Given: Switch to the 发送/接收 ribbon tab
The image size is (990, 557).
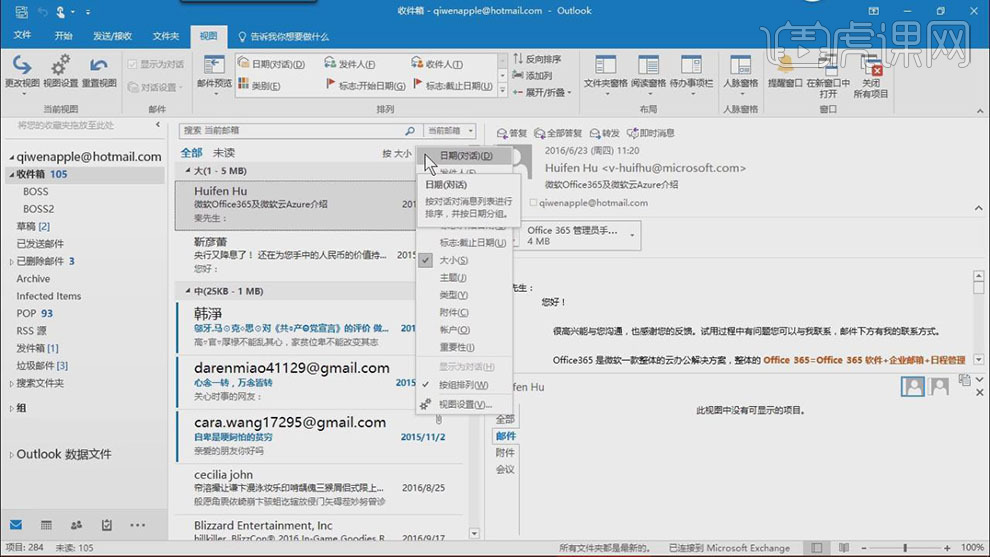Looking at the screenshot, I should point(112,36).
